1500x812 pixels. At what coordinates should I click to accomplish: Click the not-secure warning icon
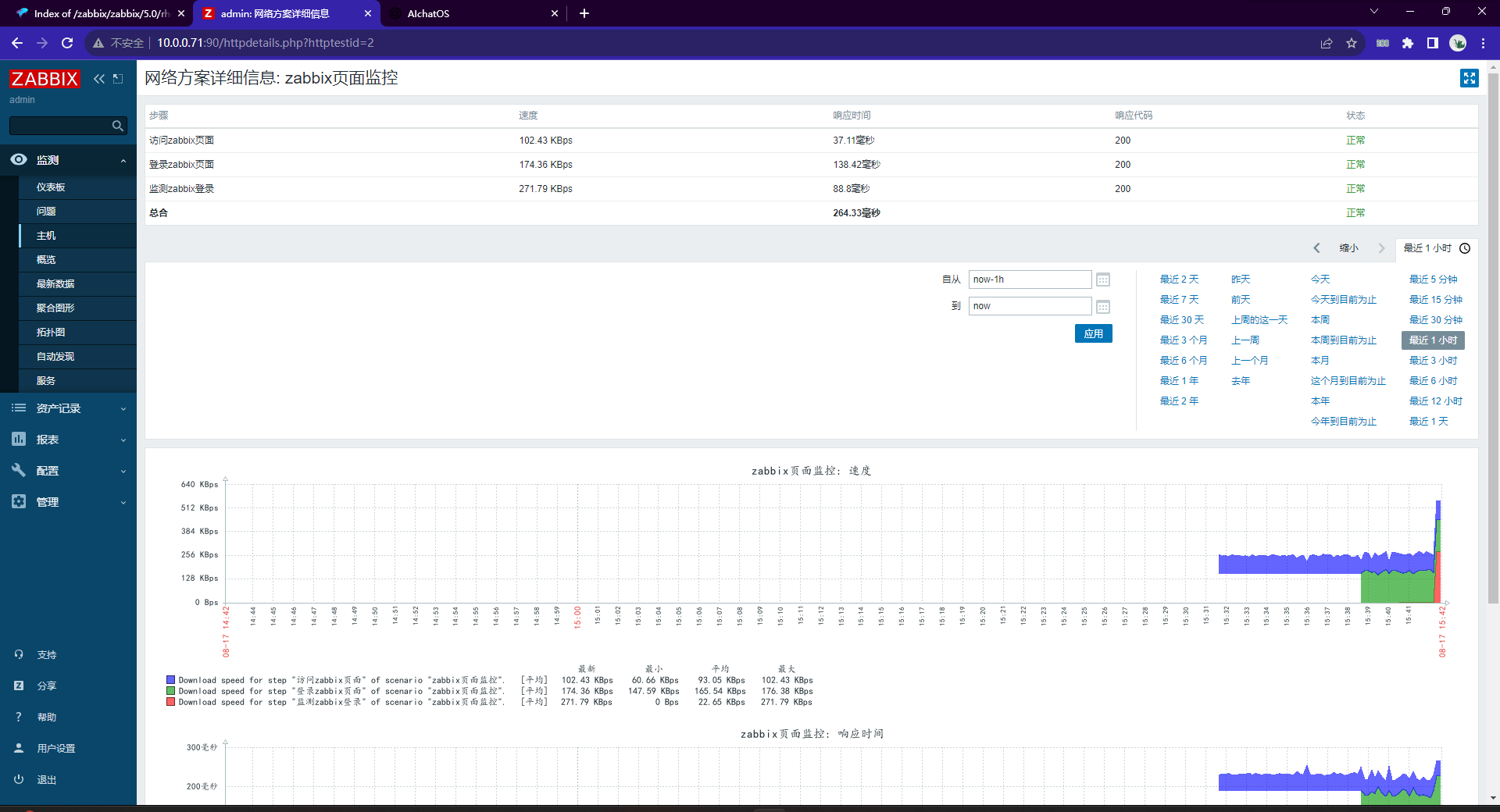click(98, 43)
